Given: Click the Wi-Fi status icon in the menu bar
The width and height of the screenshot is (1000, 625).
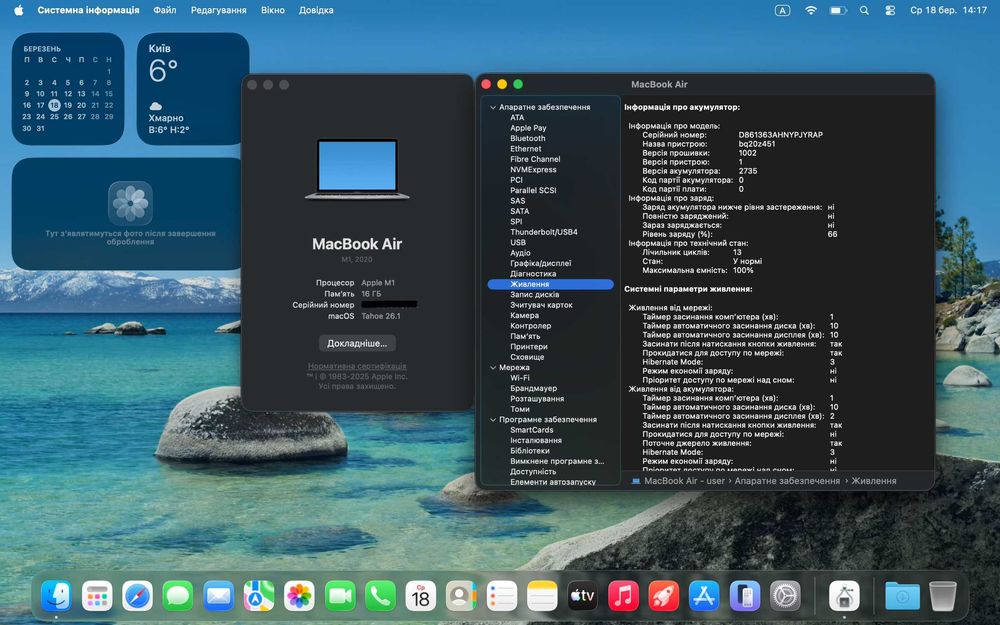Looking at the screenshot, I should coord(811,10).
